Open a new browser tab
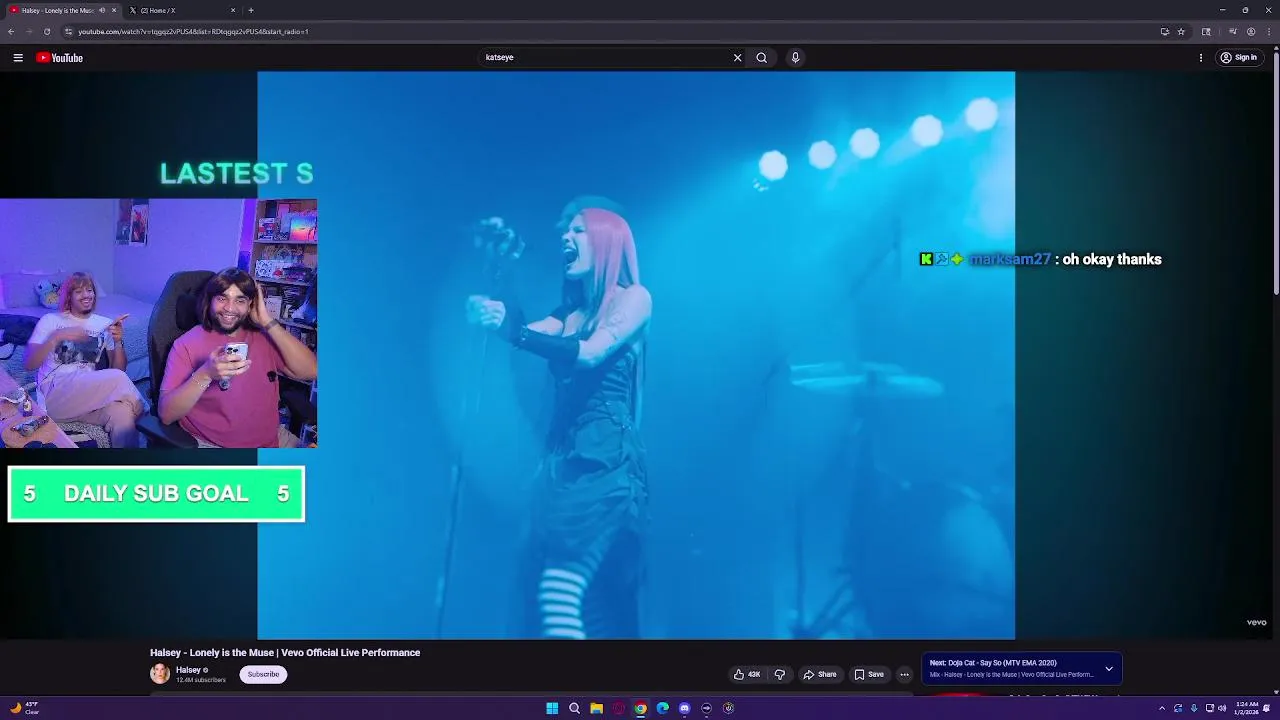The image size is (1280, 720). [251, 10]
